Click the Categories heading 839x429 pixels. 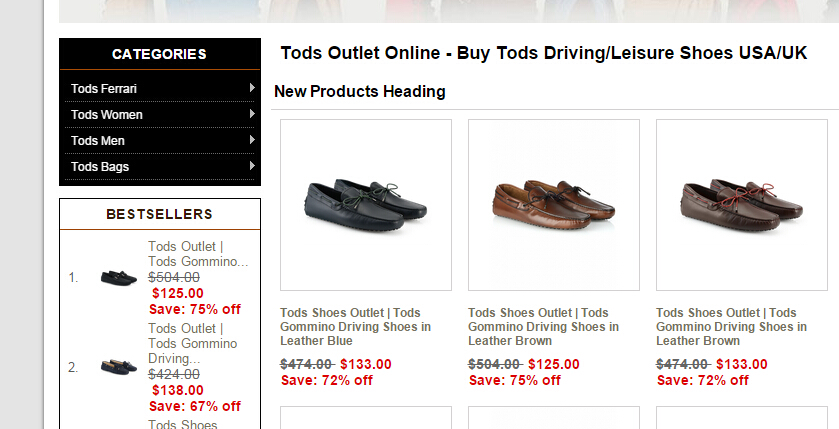tap(160, 54)
